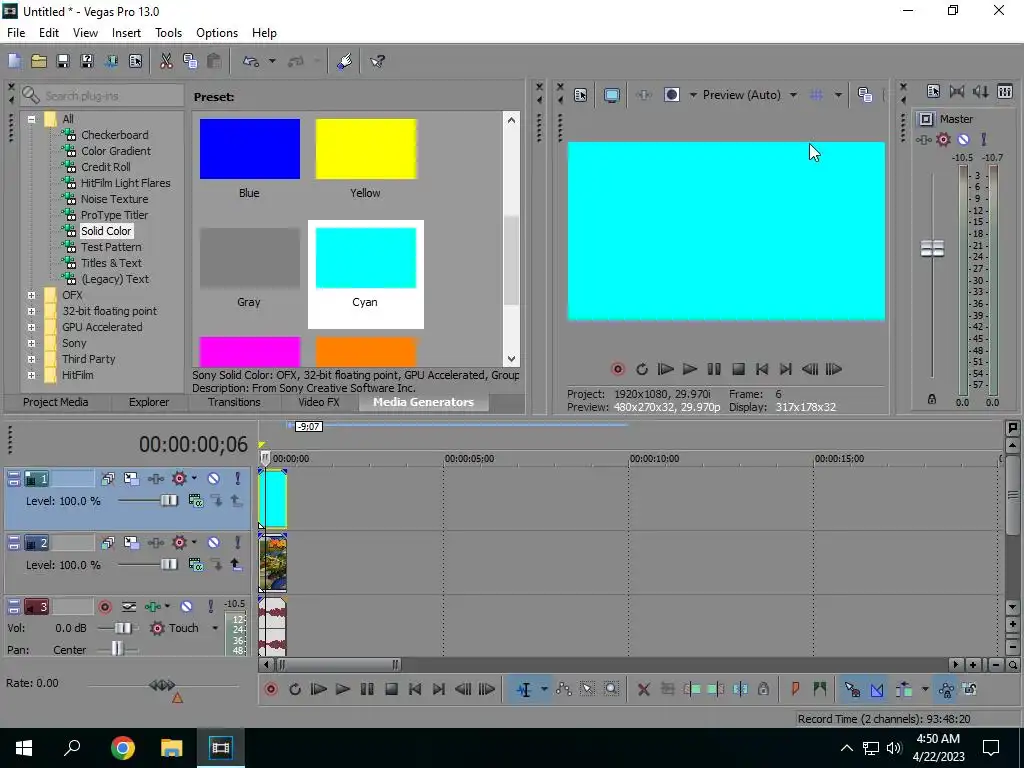This screenshot has width=1024, height=768.
Task: Arm audio track 3 for record
Action: (x=104, y=607)
